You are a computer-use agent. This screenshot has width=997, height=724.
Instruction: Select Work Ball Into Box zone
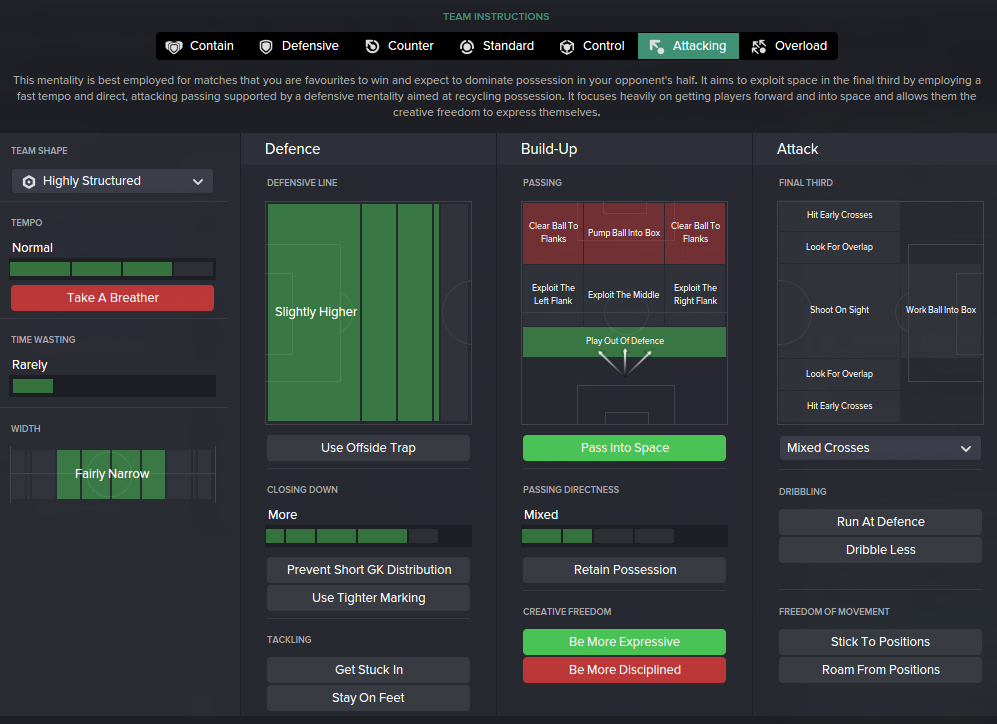pos(940,310)
